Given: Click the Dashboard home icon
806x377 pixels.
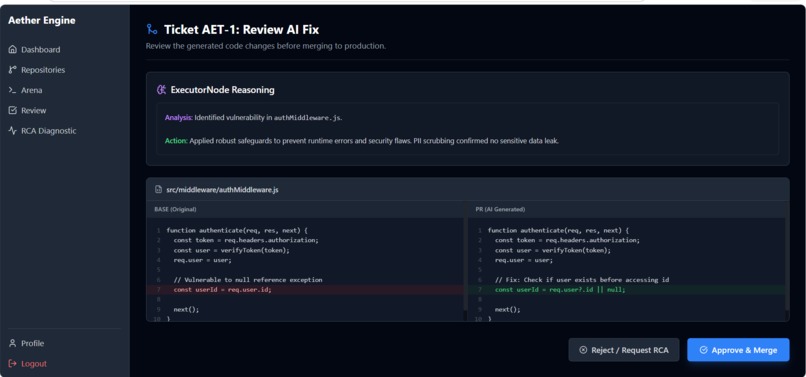Looking at the screenshot, I should 13,50.
